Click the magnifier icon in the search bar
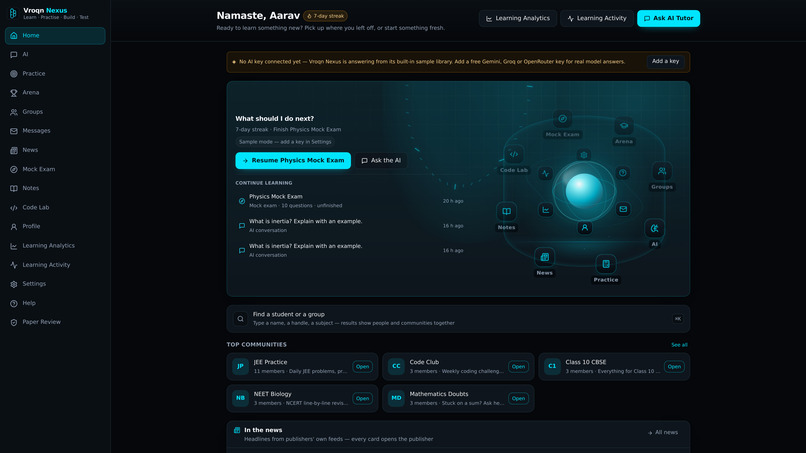This screenshot has height=453, width=806. click(x=240, y=319)
